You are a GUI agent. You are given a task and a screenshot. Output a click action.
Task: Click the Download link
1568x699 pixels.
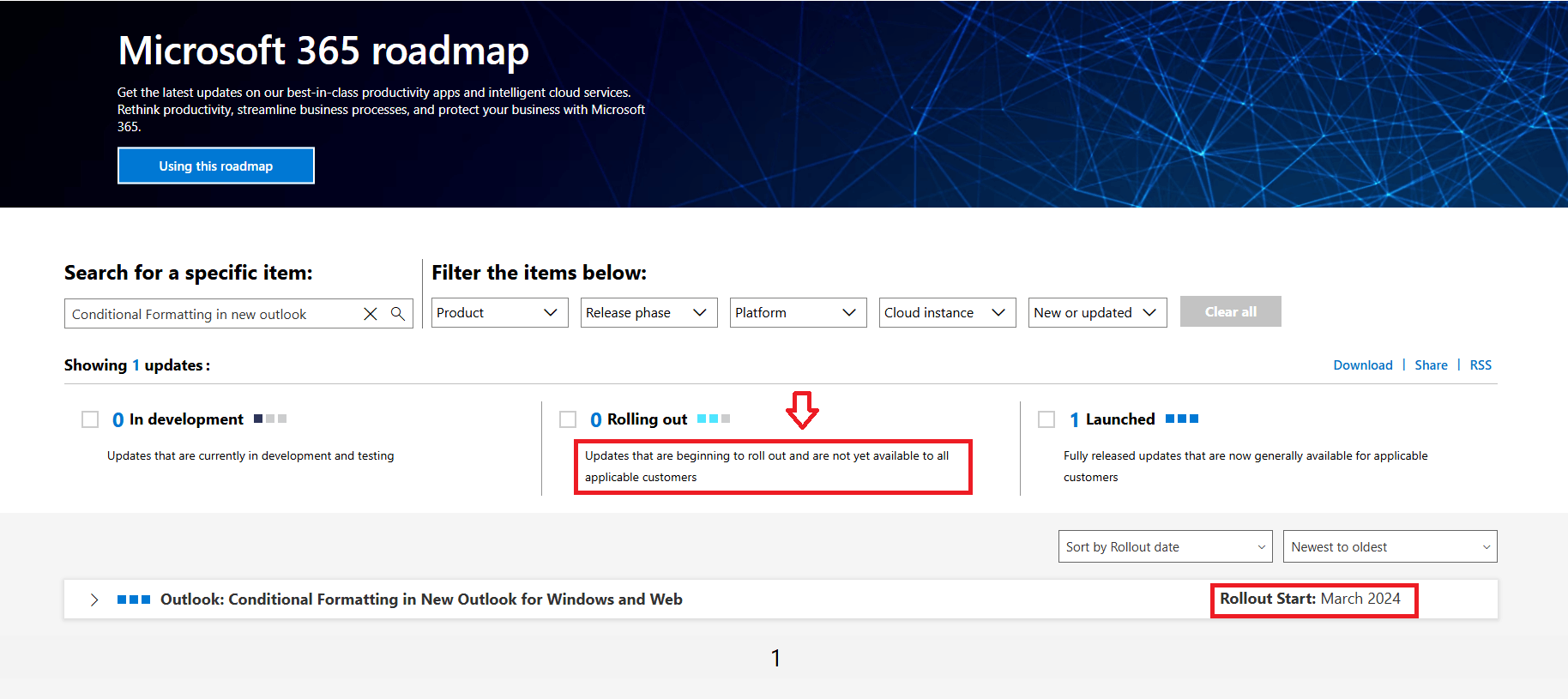[1362, 365]
